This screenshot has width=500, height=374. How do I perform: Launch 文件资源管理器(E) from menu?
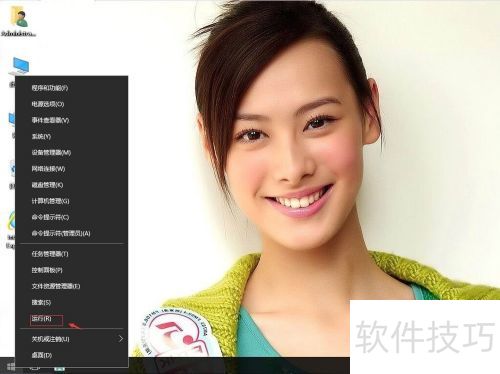pyautogui.click(x=56, y=286)
